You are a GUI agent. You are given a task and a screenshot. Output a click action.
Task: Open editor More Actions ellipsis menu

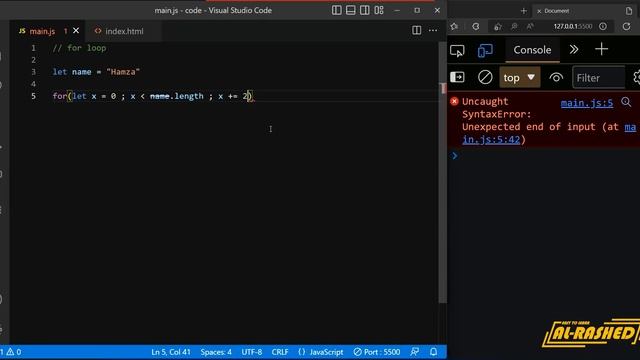pyautogui.click(x=433, y=30)
